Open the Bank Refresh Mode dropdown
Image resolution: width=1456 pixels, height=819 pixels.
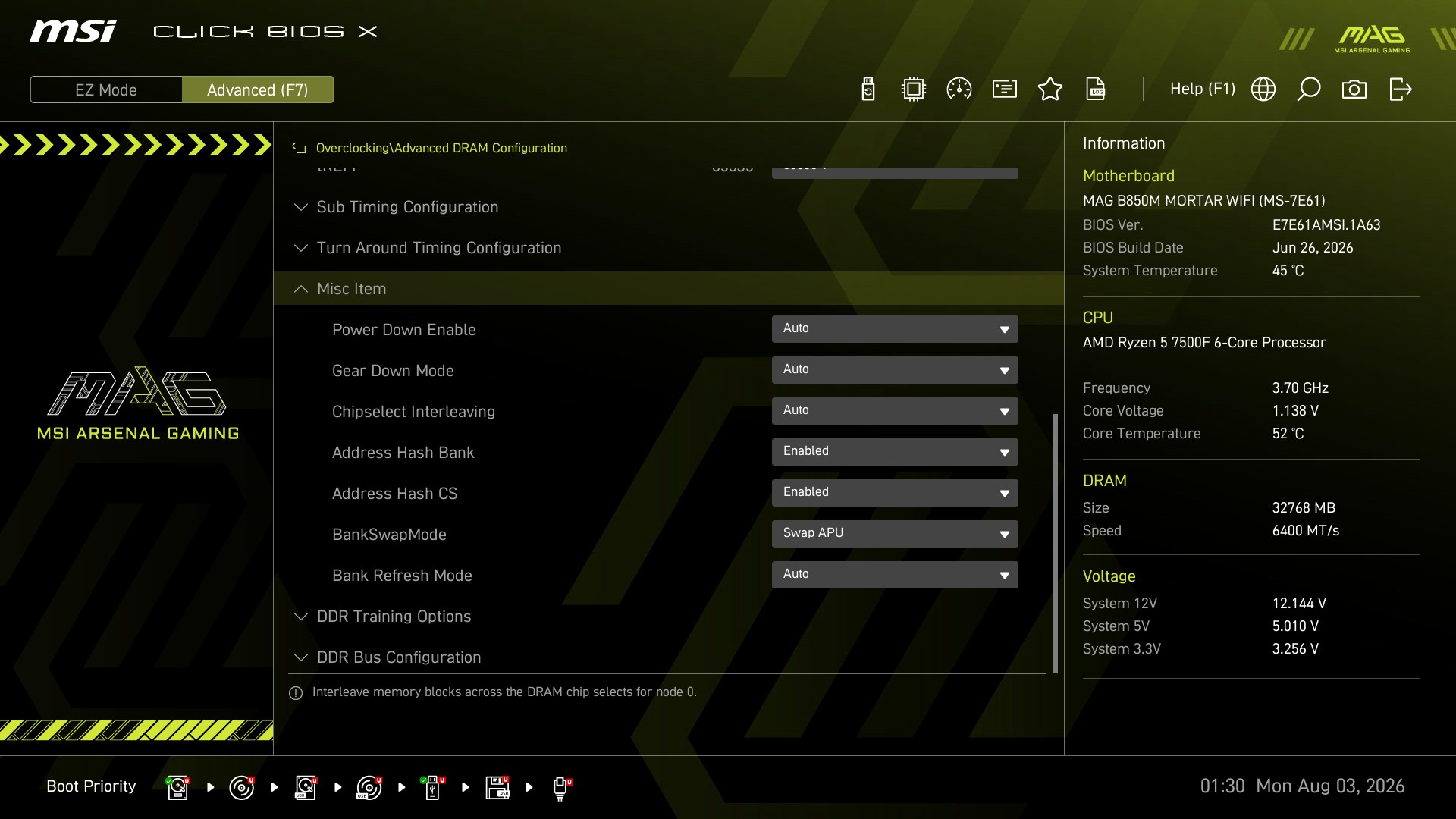pyautogui.click(x=895, y=575)
